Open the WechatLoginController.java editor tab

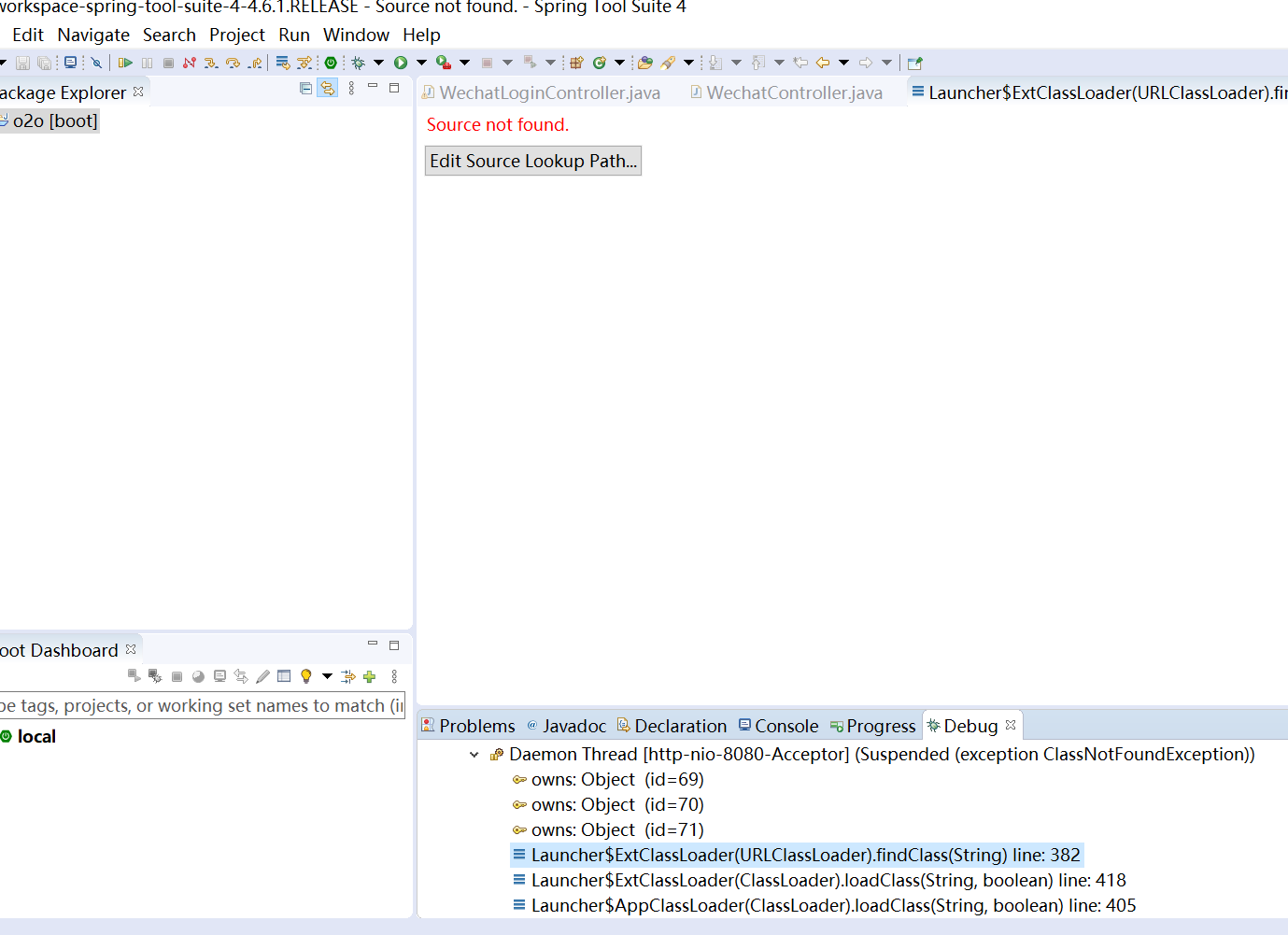click(x=549, y=92)
